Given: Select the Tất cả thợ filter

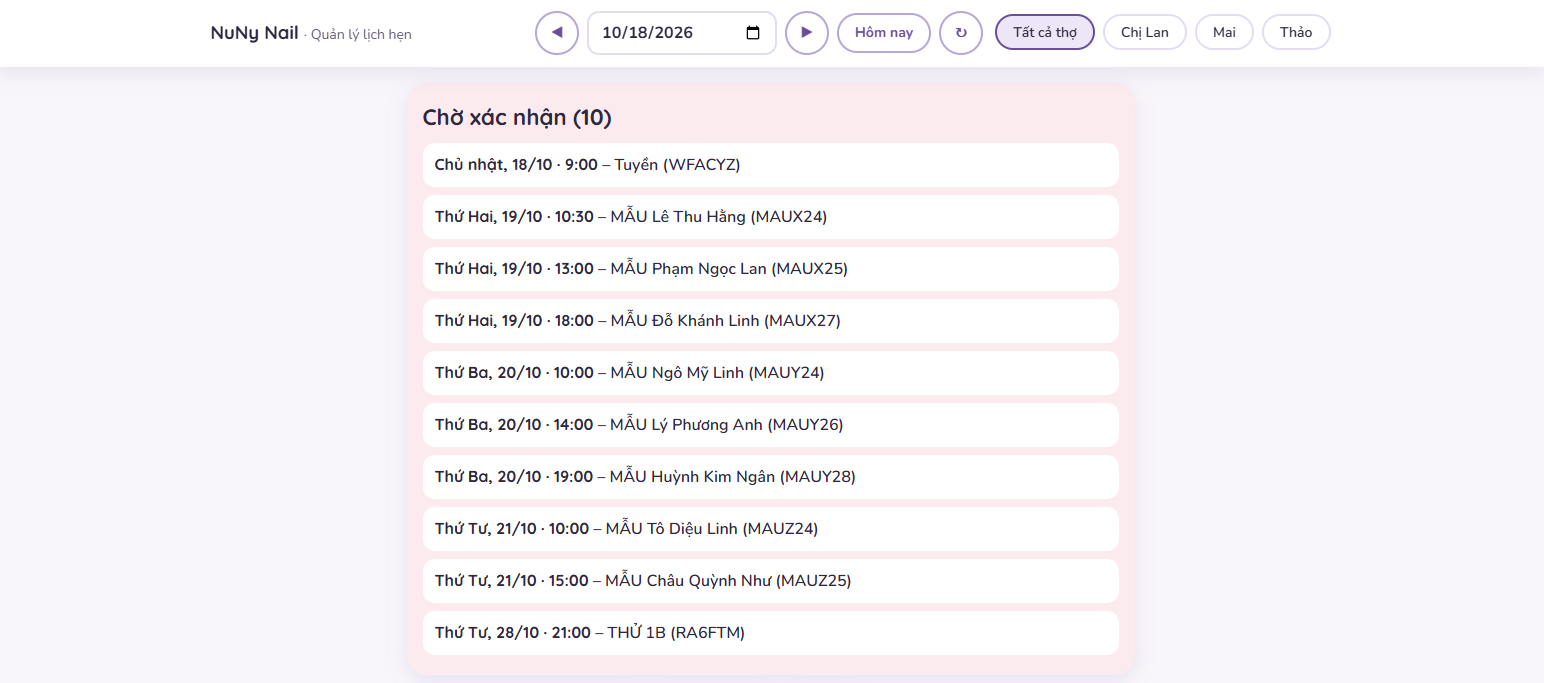Looking at the screenshot, I should coord(1045,32).
